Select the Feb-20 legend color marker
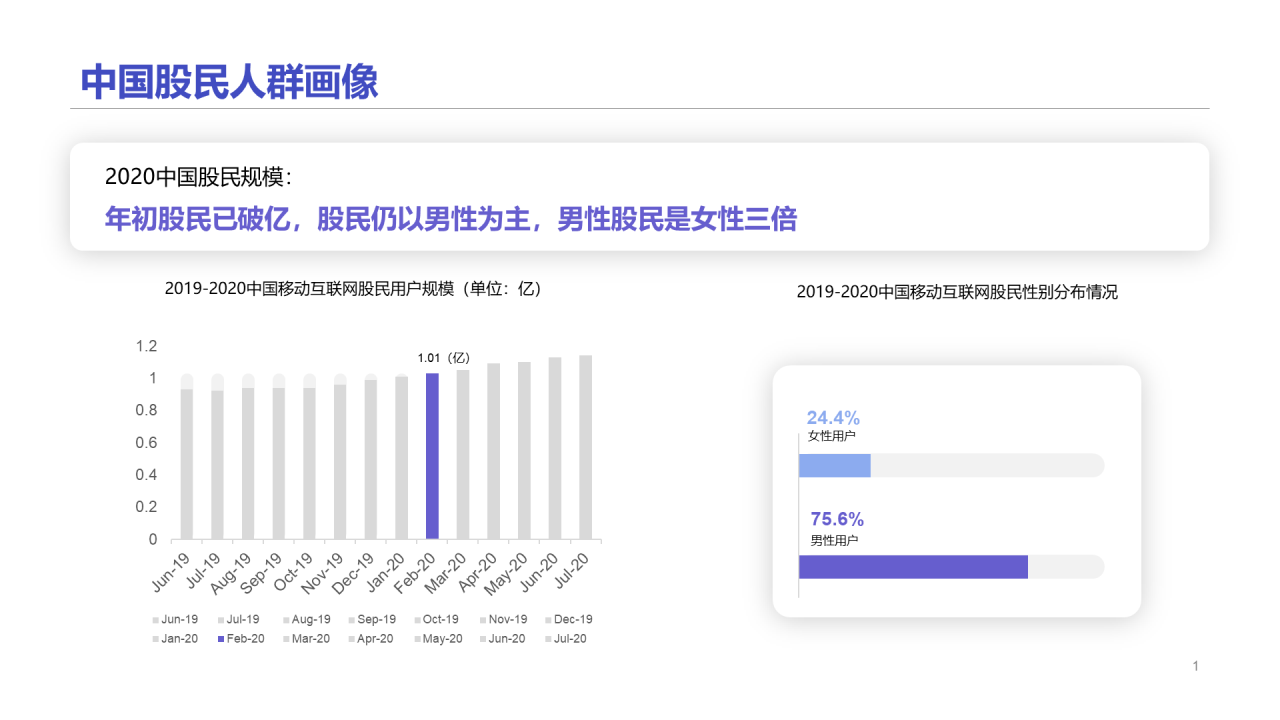This screenshot has height=720, width=1280. pos(220,639)
